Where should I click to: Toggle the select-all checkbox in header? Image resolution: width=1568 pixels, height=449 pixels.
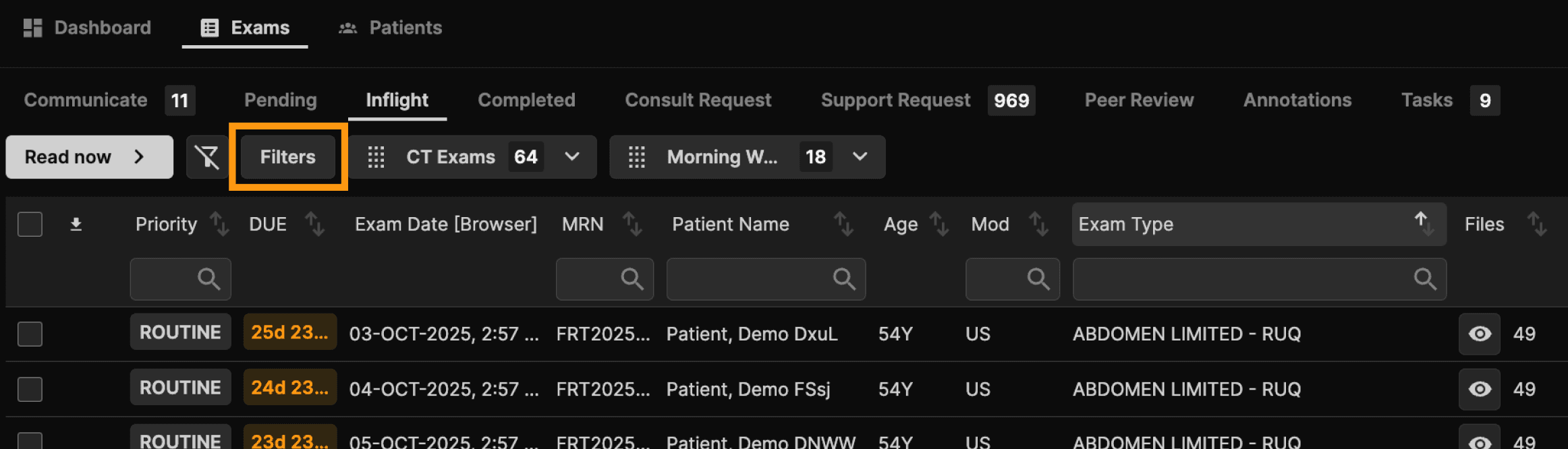(30, 224)
